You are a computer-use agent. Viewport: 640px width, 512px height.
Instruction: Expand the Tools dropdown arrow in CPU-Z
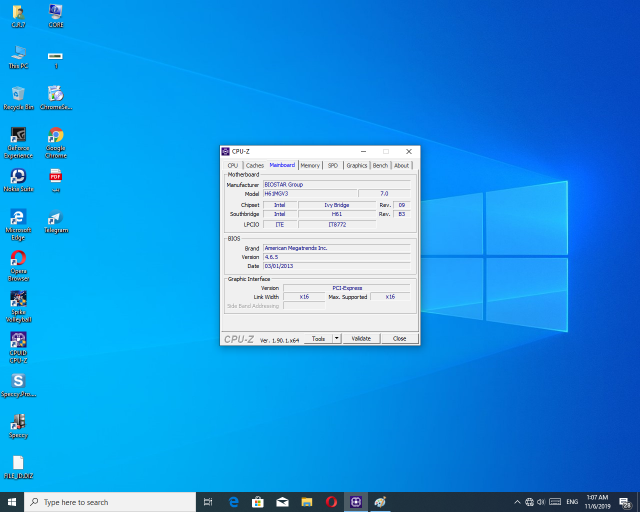[x=337, y=339]
